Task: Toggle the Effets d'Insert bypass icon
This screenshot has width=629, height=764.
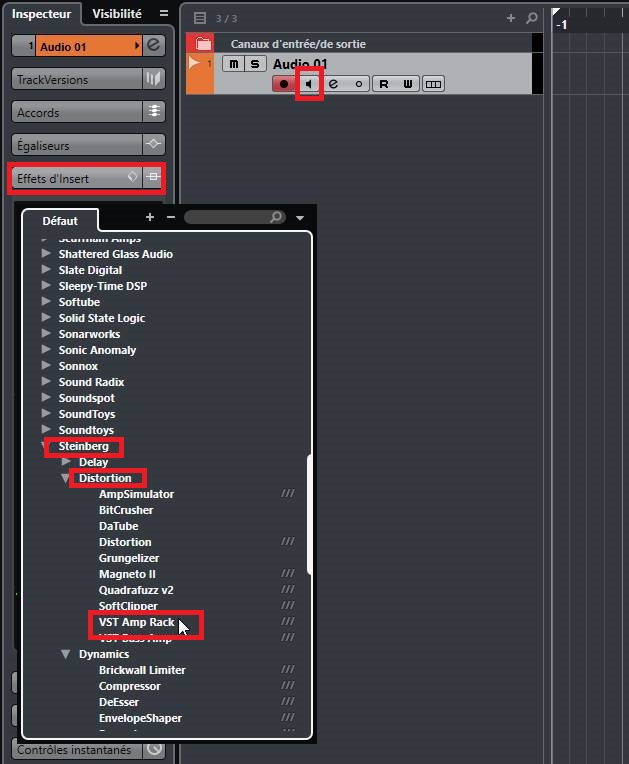Action: click(x=132, y=176)
